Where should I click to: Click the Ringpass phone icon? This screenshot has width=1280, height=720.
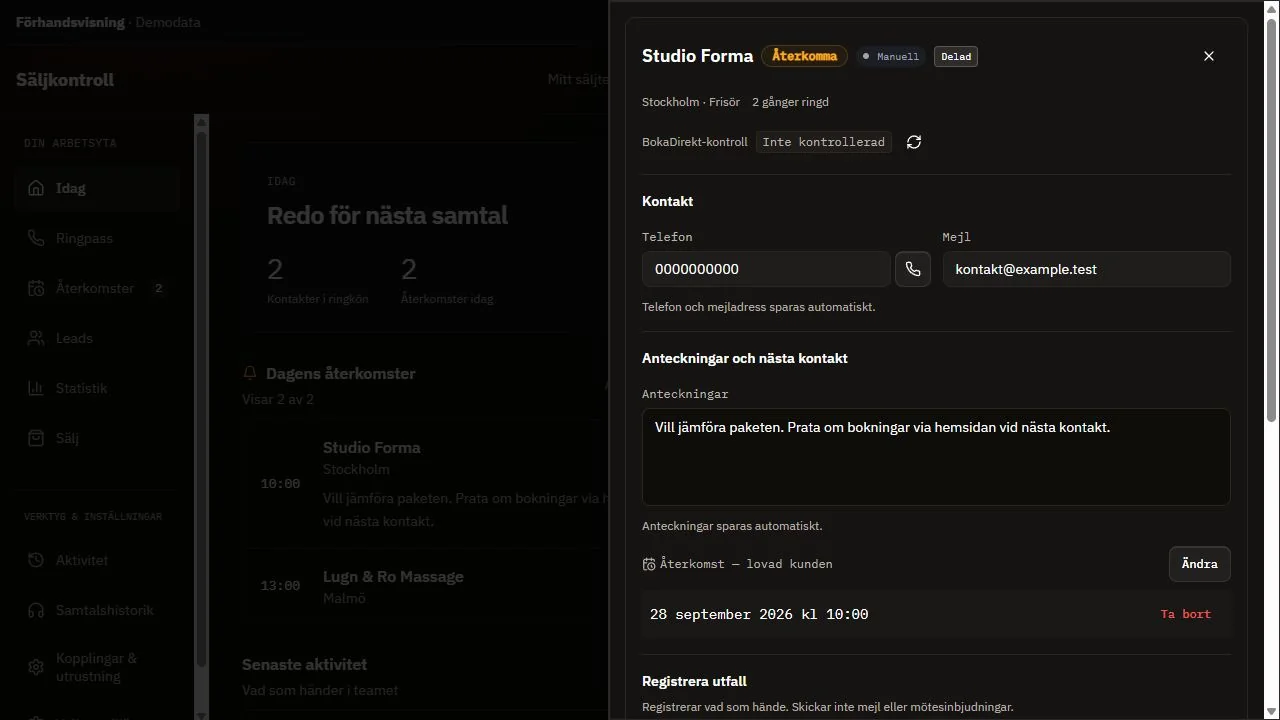tap(36, 238)
